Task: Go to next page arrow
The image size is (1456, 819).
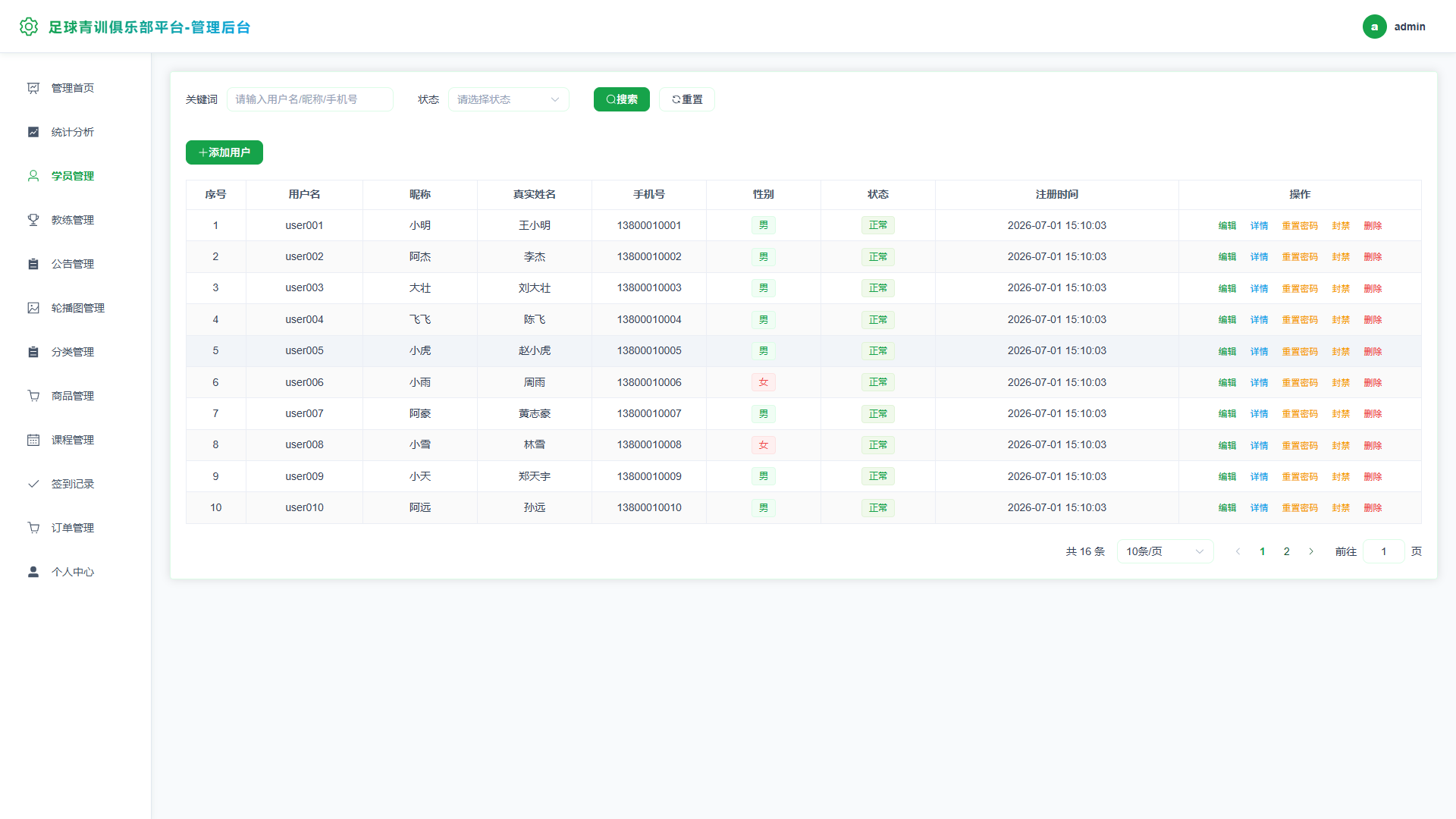Action: [1310, 551]
